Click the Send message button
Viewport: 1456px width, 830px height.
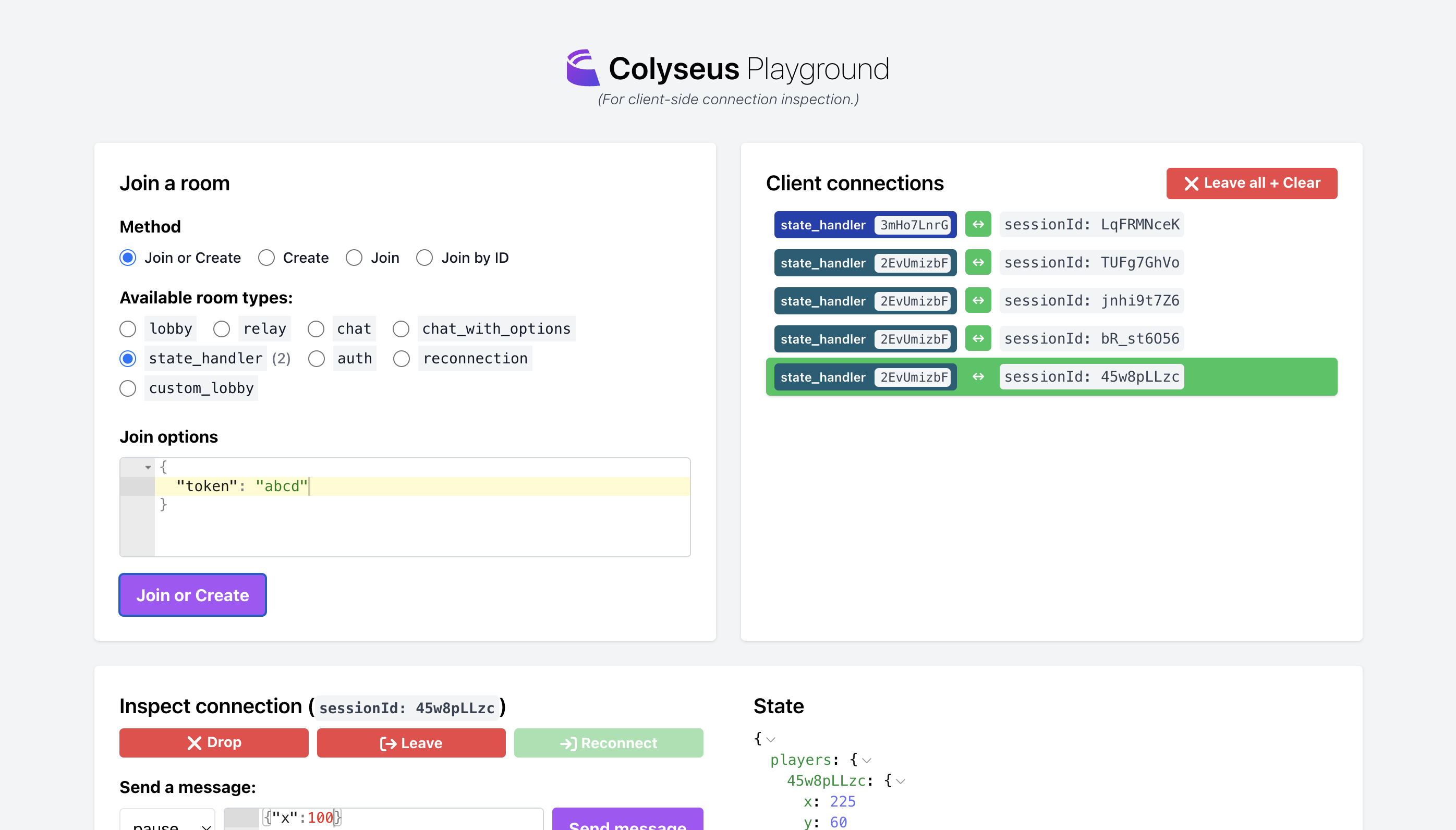tap(627, 820)
